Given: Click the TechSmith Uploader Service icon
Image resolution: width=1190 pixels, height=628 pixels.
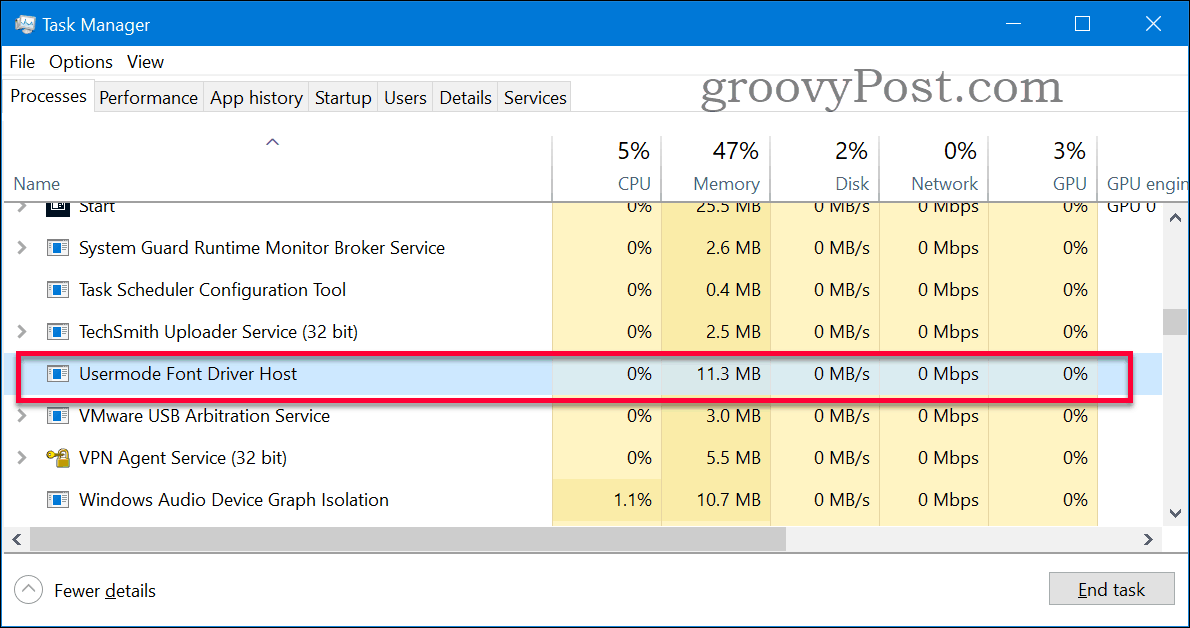Looking at the screenshot, I should click(57, 331).
